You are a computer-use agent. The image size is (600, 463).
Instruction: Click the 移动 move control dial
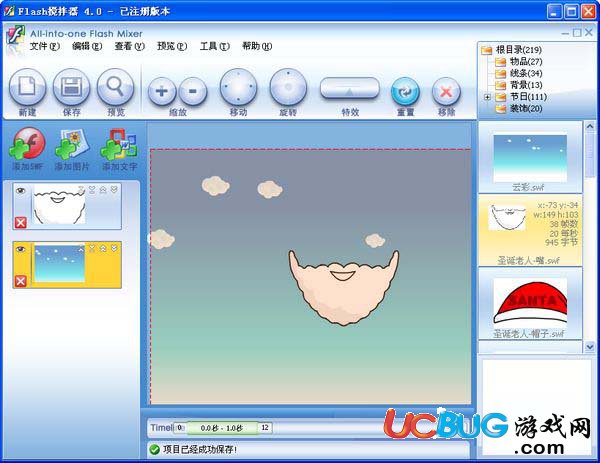(238, 87)
